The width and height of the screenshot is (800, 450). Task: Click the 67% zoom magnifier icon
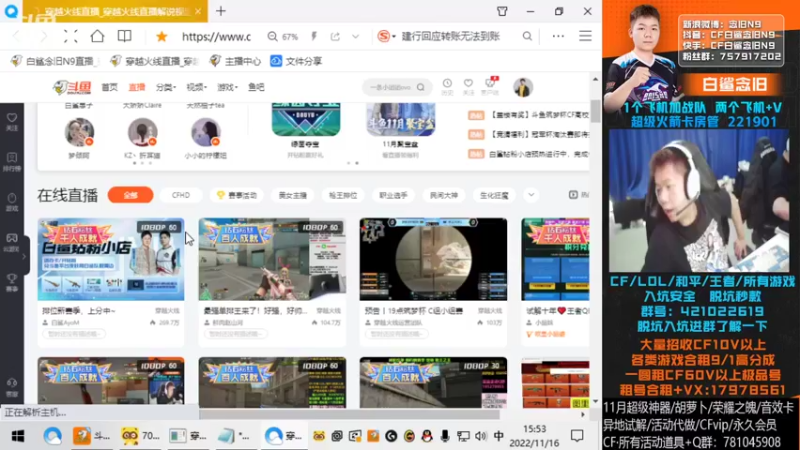[x=272, y=36]
